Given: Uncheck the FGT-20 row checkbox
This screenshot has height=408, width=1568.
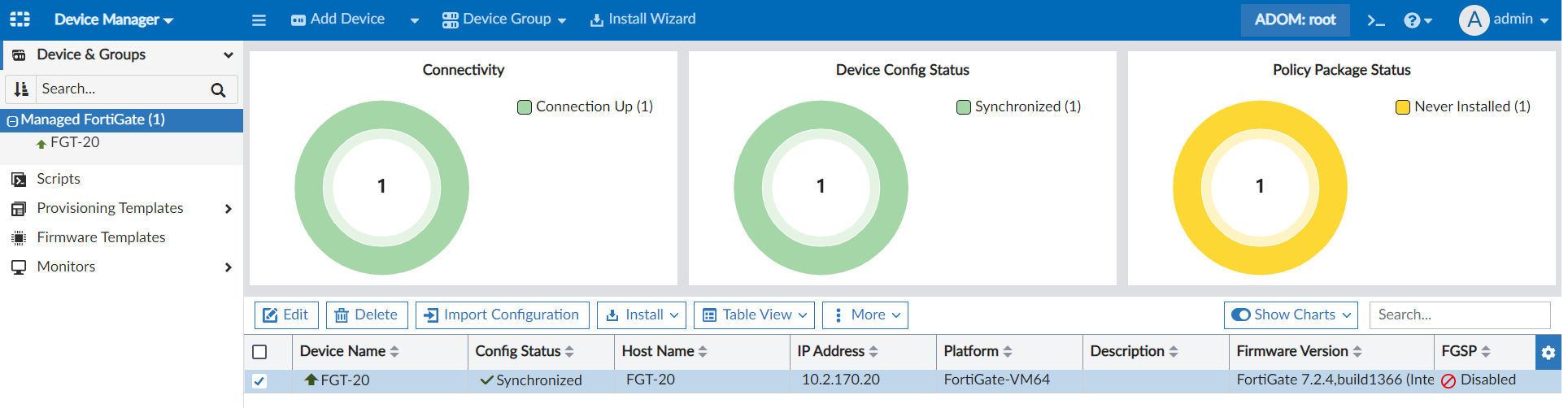Looking at the screenshot, I should click(259, 380).
